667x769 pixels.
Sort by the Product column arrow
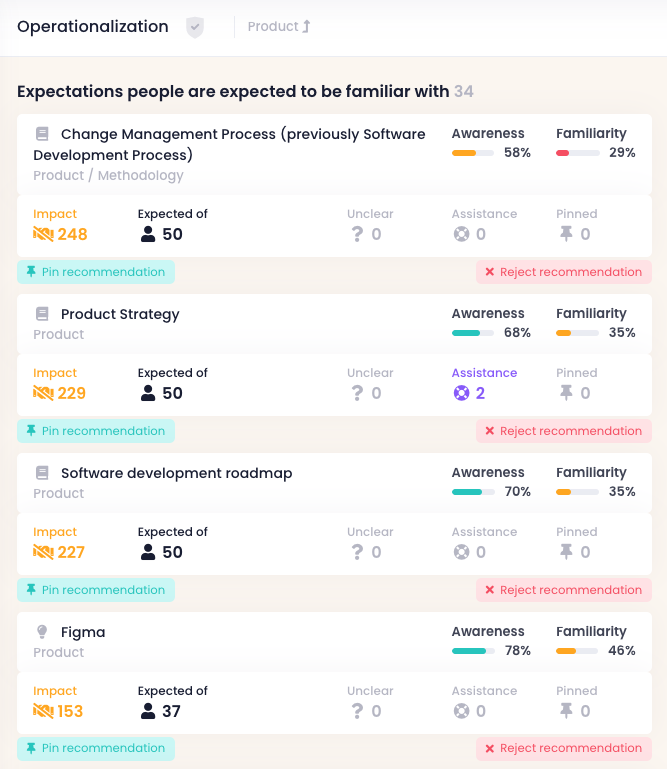point(306,27)
